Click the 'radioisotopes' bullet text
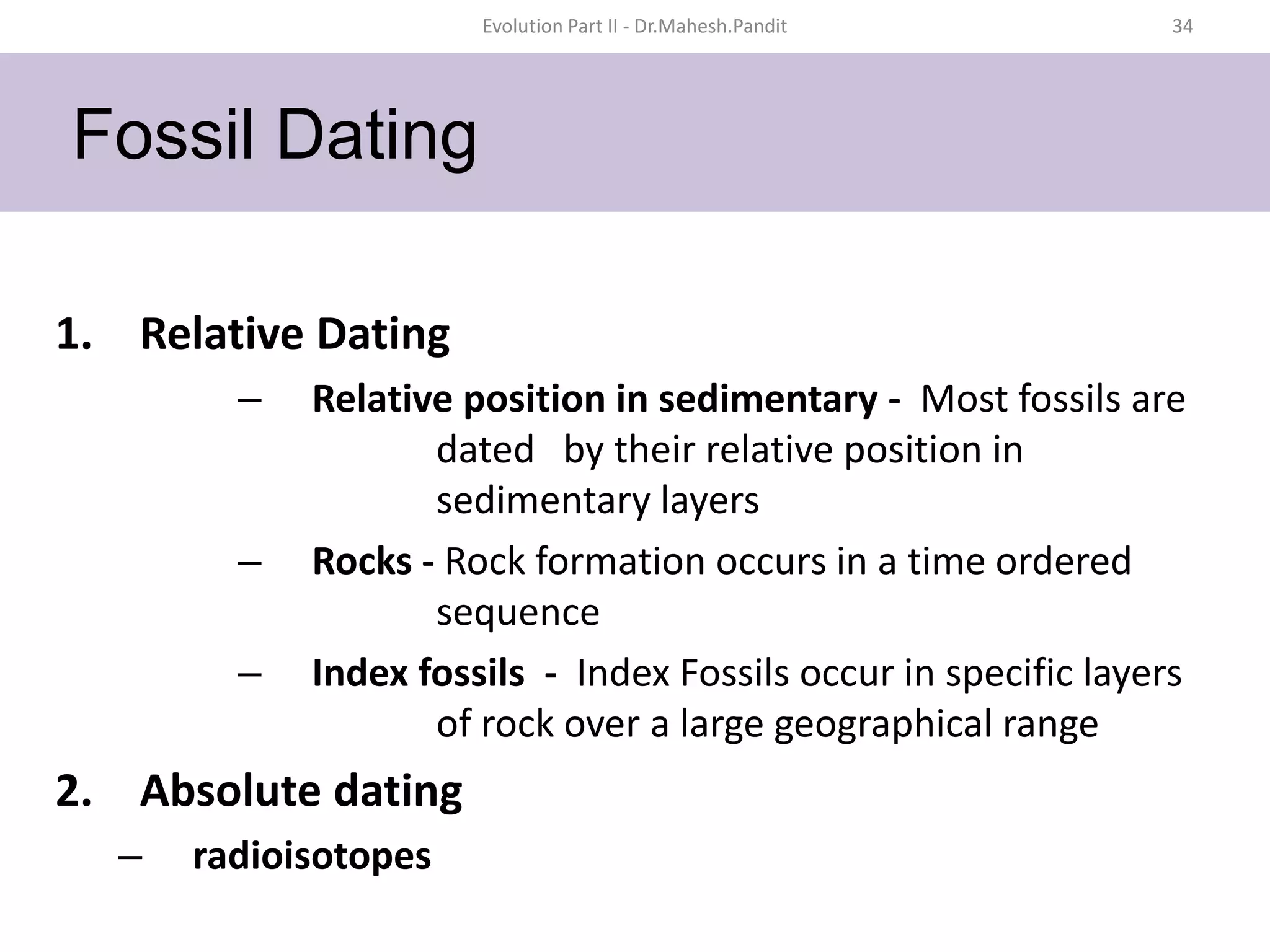The width and height of the screenshot is (1270, 952). click(311, 857)
